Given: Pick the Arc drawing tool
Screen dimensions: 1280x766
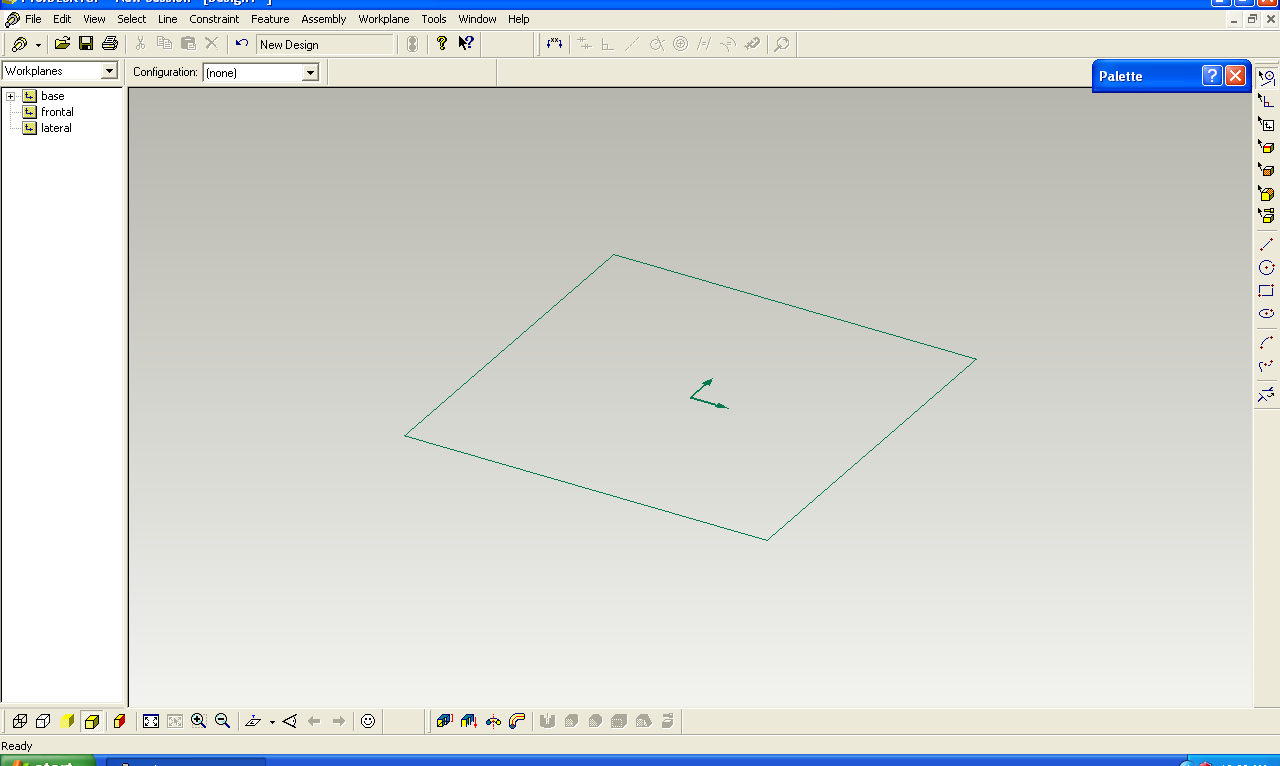Looking at the screenshot, I should [x=1267, y=342].
